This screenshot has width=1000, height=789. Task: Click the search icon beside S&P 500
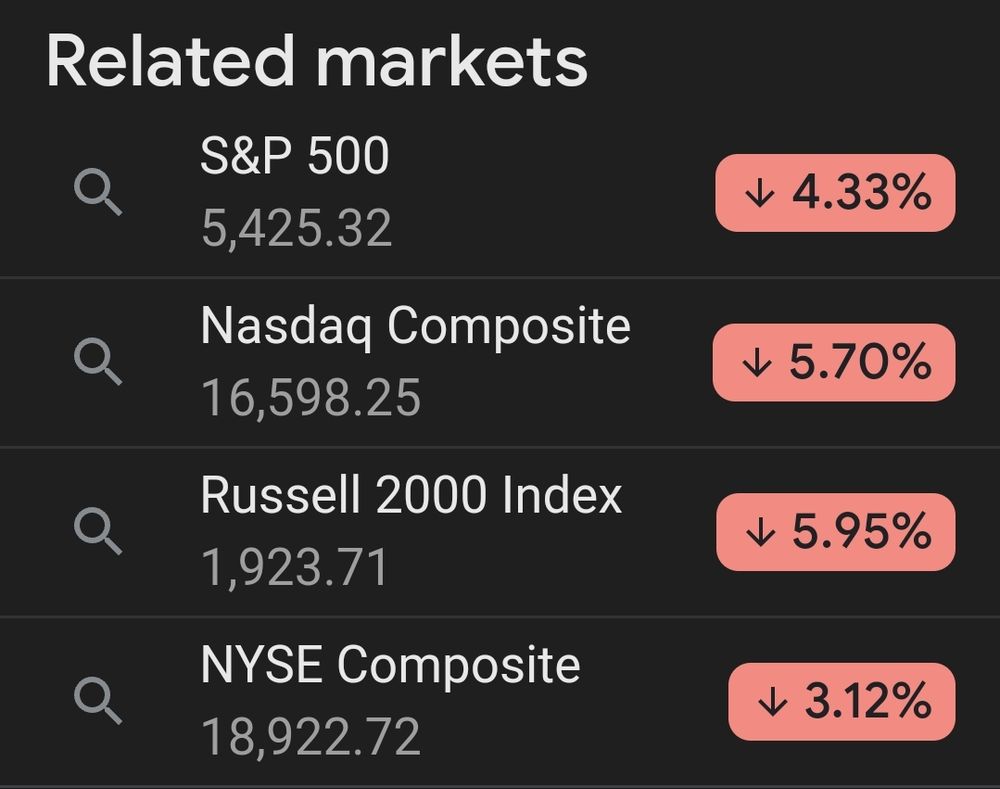coord(98,192)
